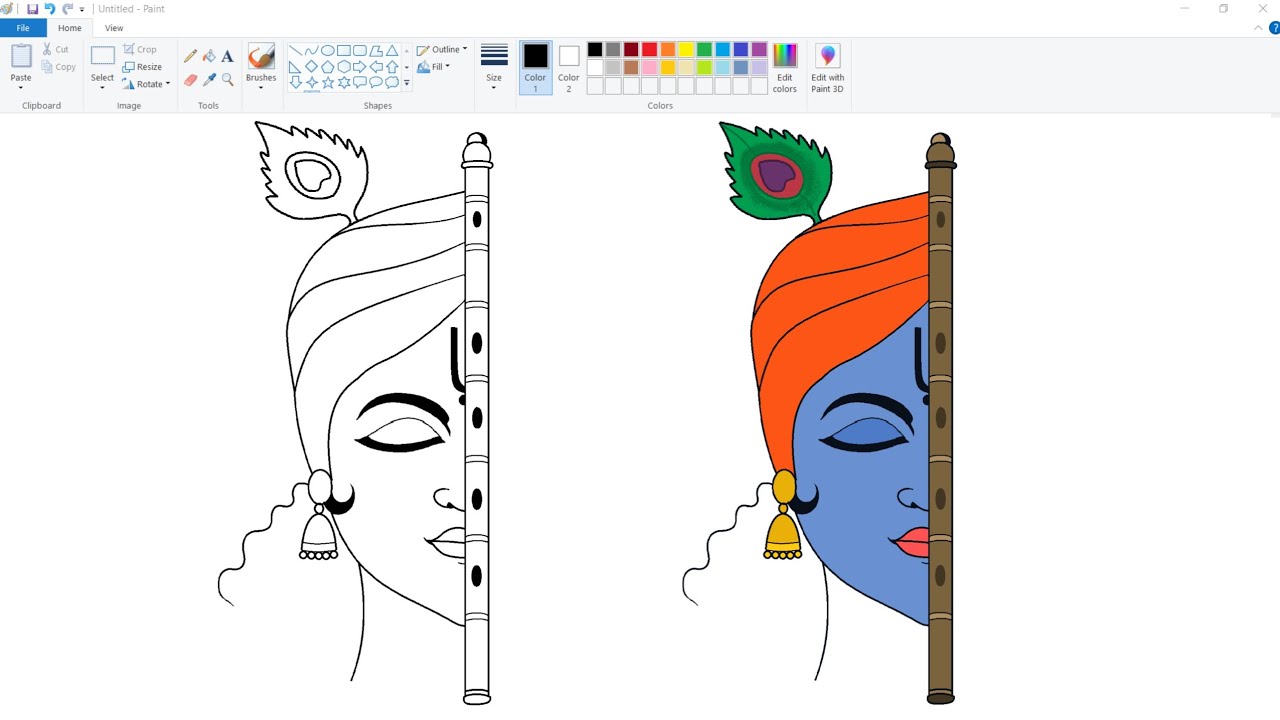The width and height of the screenshot is (1280, 720).
Task: Collapse the ribbon with chevron arrow
Action: [x=1258, y=28]
